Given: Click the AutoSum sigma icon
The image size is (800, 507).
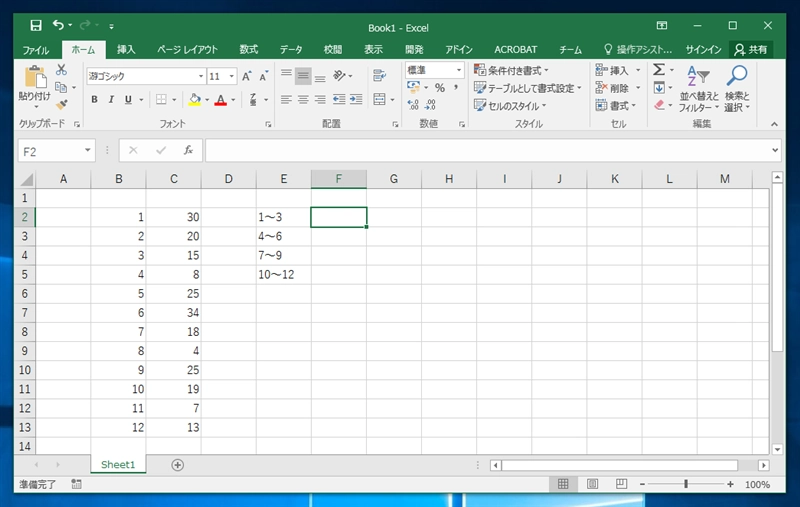Looking at the screenshot, I should 659,70.
